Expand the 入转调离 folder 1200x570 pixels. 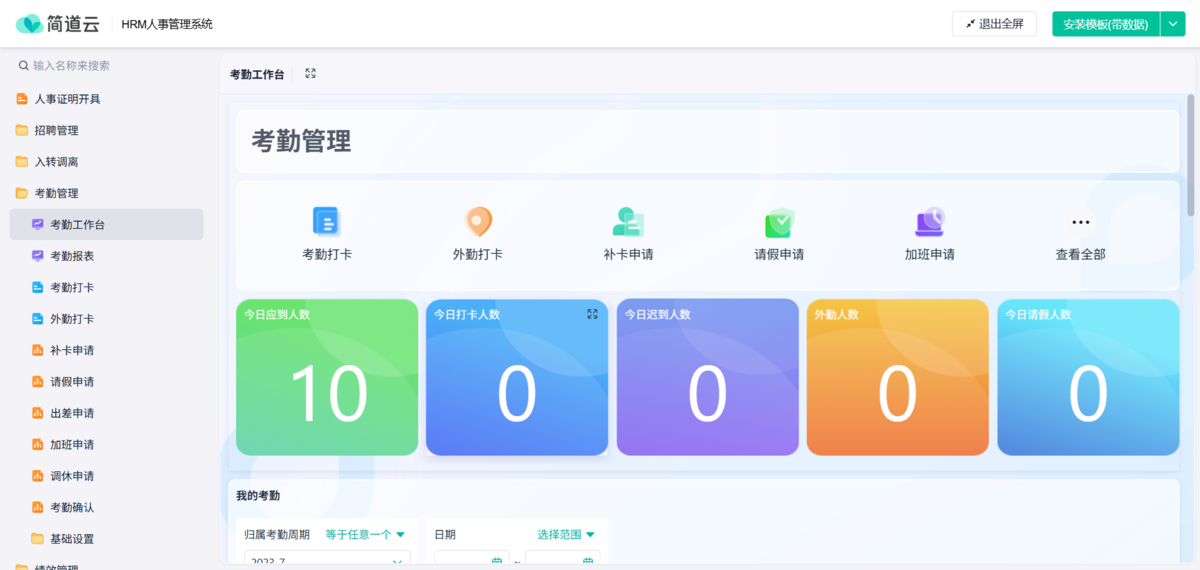(106, 162)
